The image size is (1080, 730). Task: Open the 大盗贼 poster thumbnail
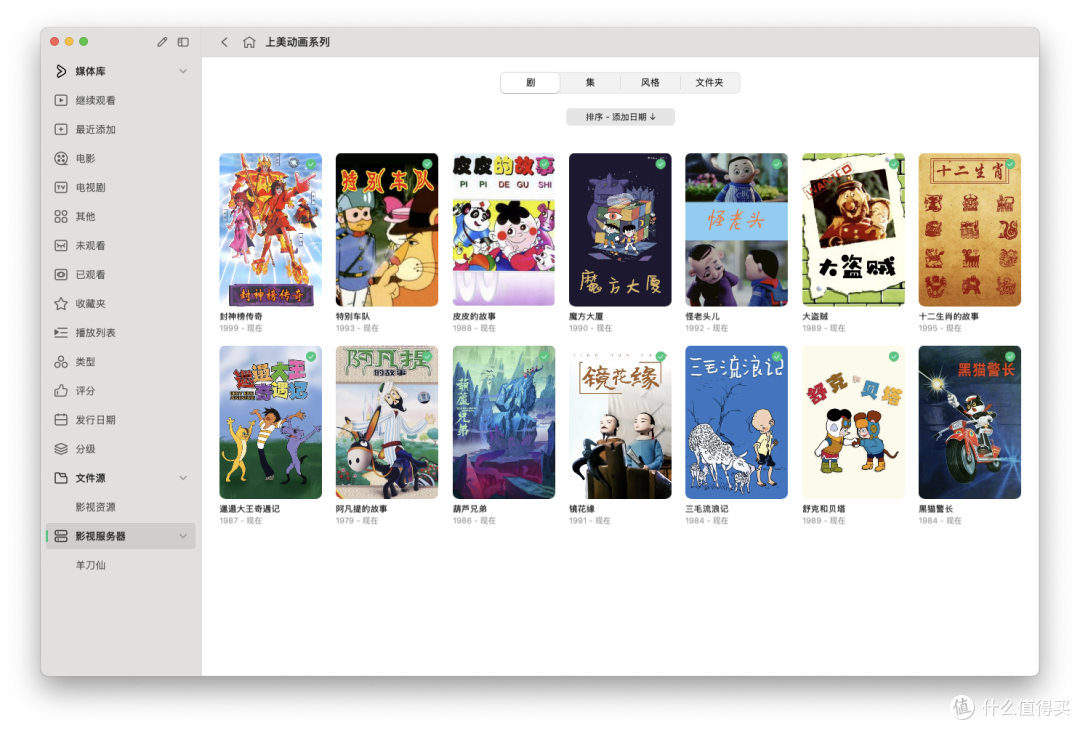[853, 228]
